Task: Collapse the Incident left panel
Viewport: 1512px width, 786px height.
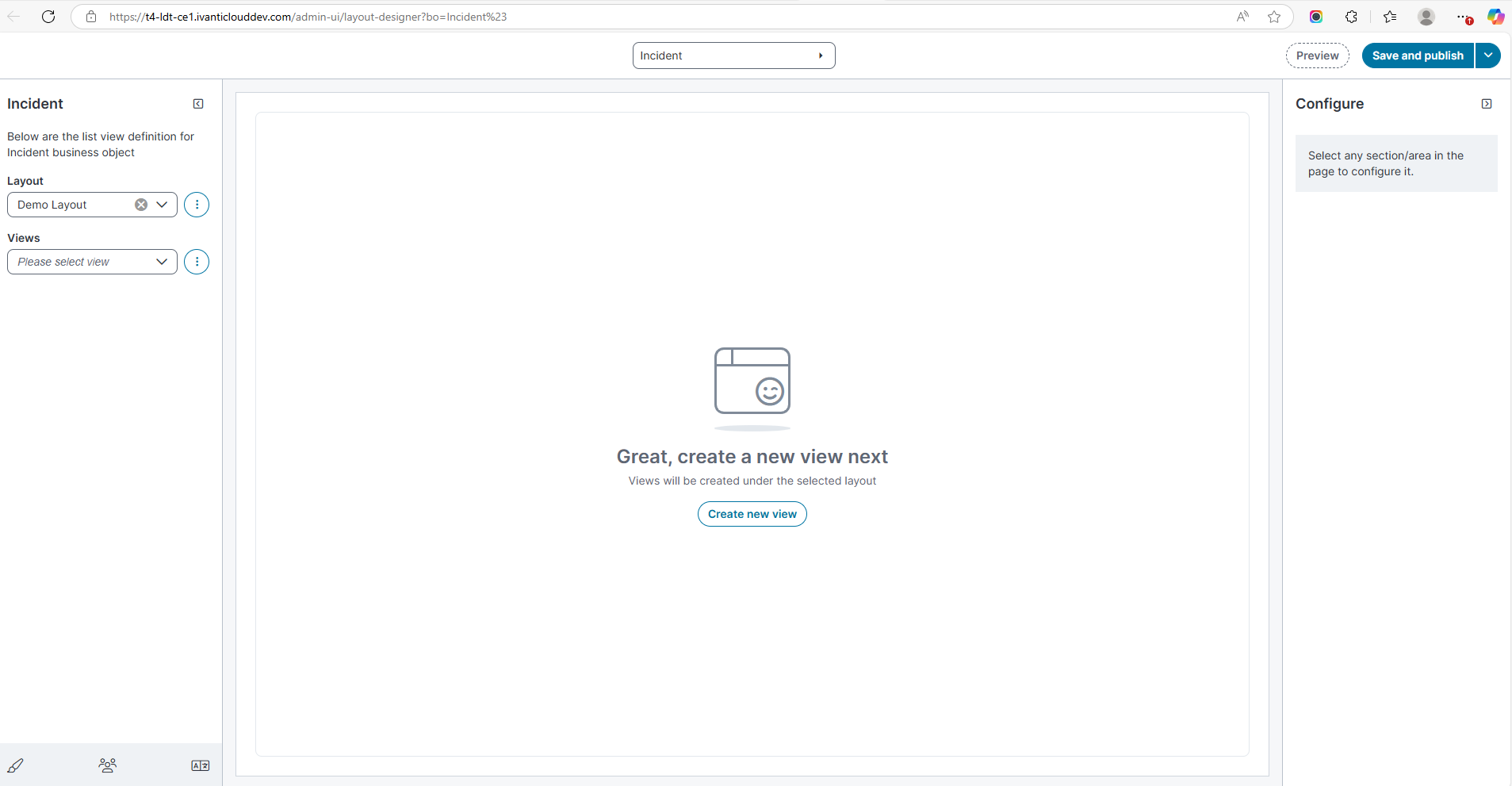Action: (x=198, y=104)
